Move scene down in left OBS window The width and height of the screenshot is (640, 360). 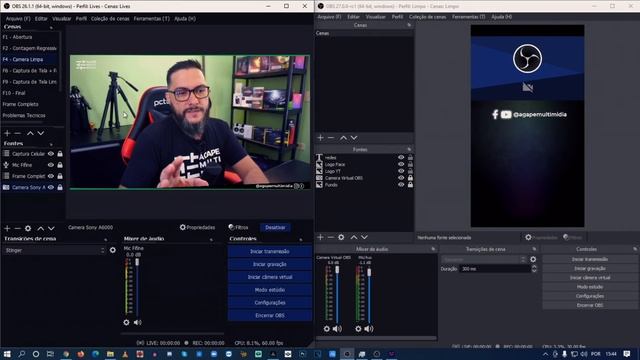point(41,133)
